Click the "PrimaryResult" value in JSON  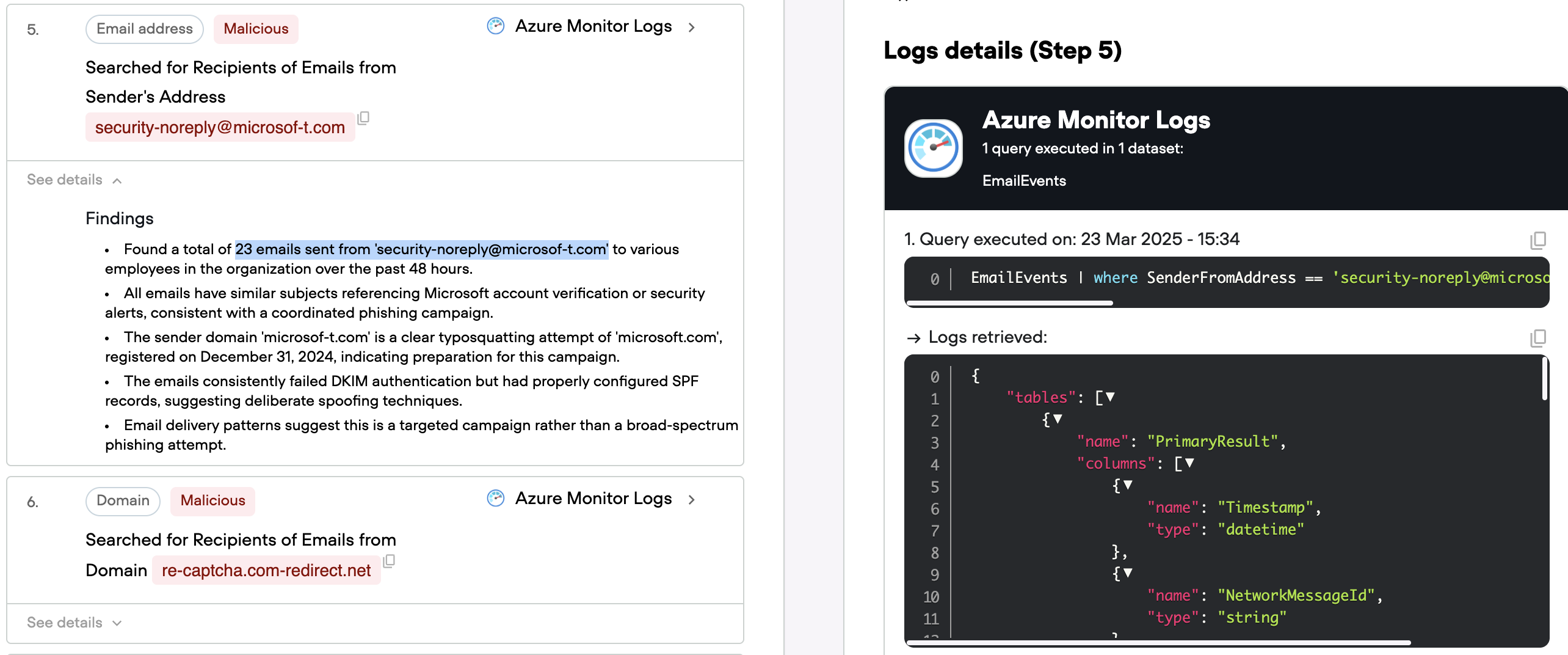point(1213,441)
